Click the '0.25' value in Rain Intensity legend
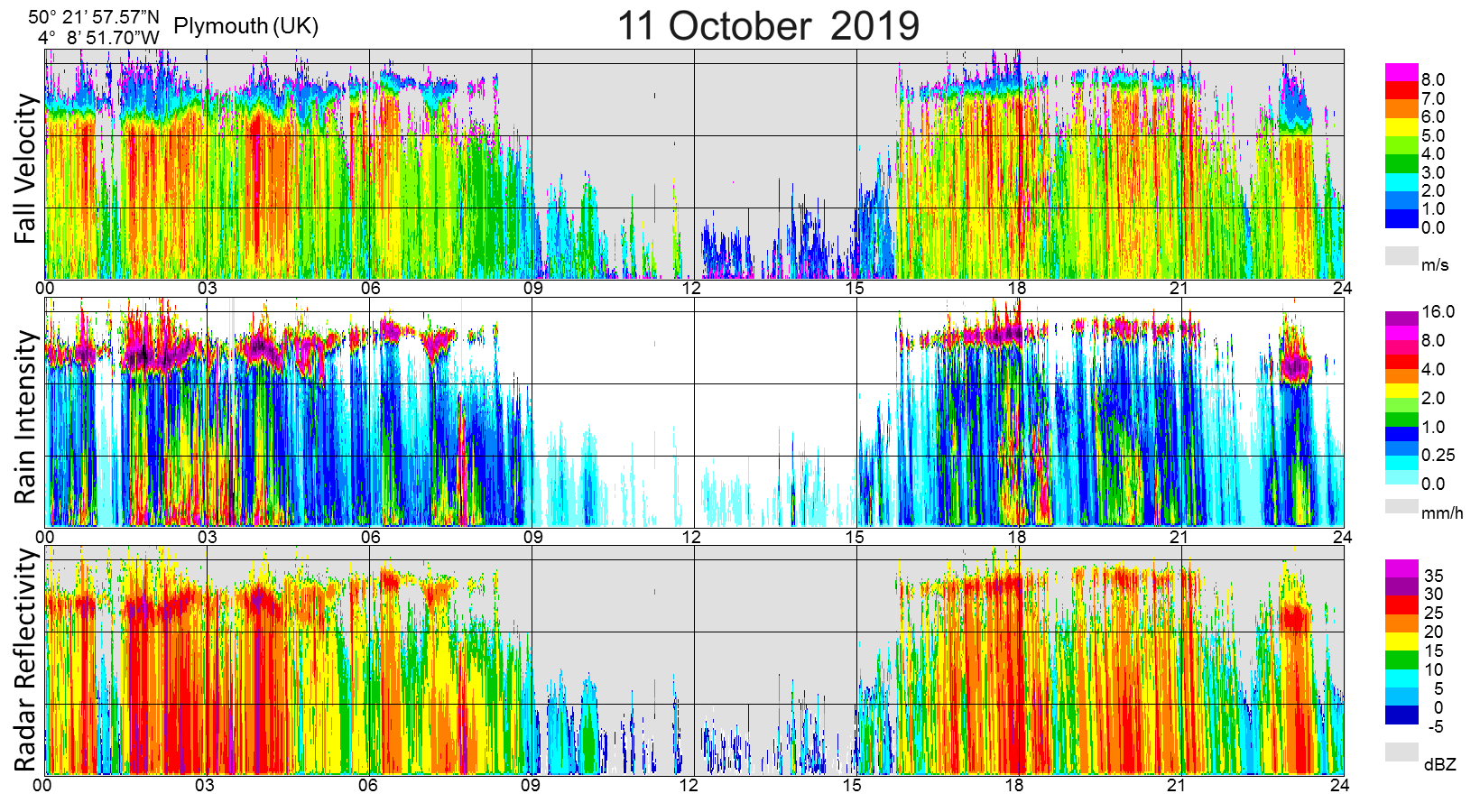The height and width of the screenshot is (812, 1480). [1438, 456]
